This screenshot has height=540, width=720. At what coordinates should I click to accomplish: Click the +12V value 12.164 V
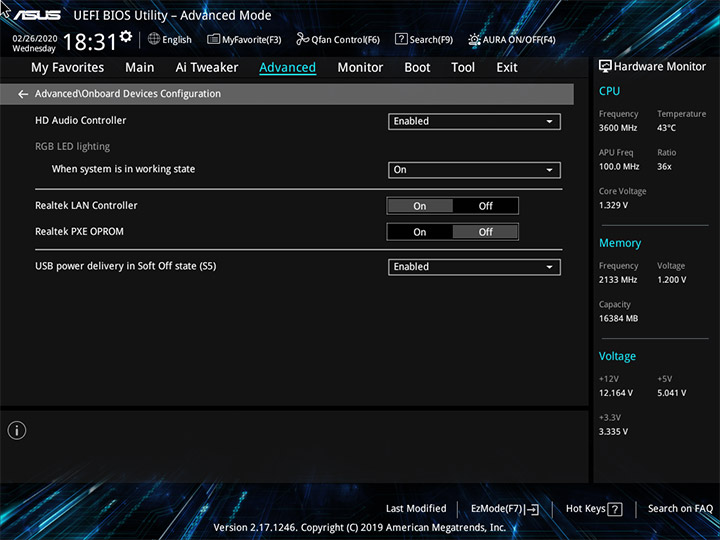(616, 393)
